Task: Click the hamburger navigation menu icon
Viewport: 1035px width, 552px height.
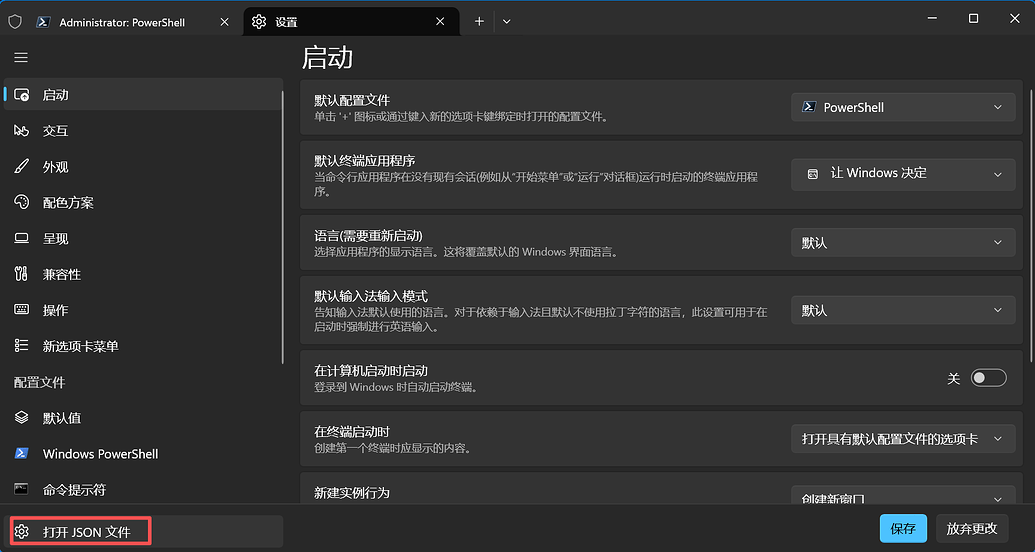Action: pyautogui.click(x=21, y=58)
